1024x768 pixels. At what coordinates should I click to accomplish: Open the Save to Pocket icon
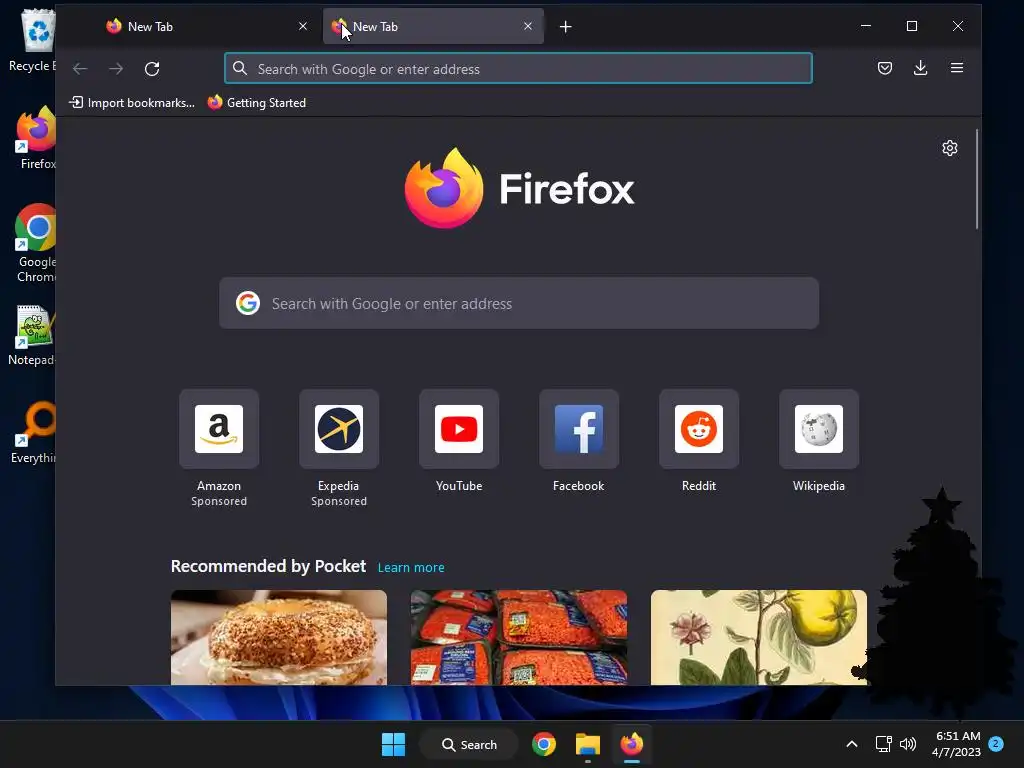coord(885,68)
